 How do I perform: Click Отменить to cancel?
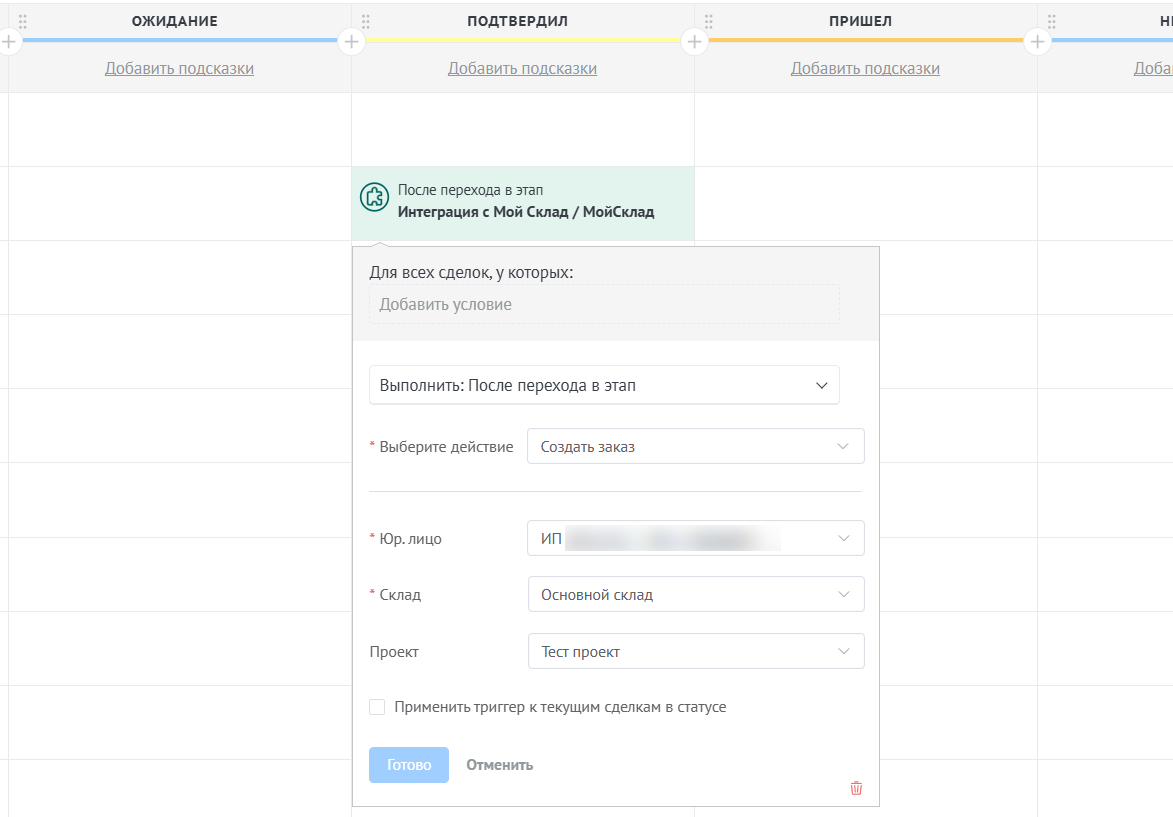tap(500, 765)
